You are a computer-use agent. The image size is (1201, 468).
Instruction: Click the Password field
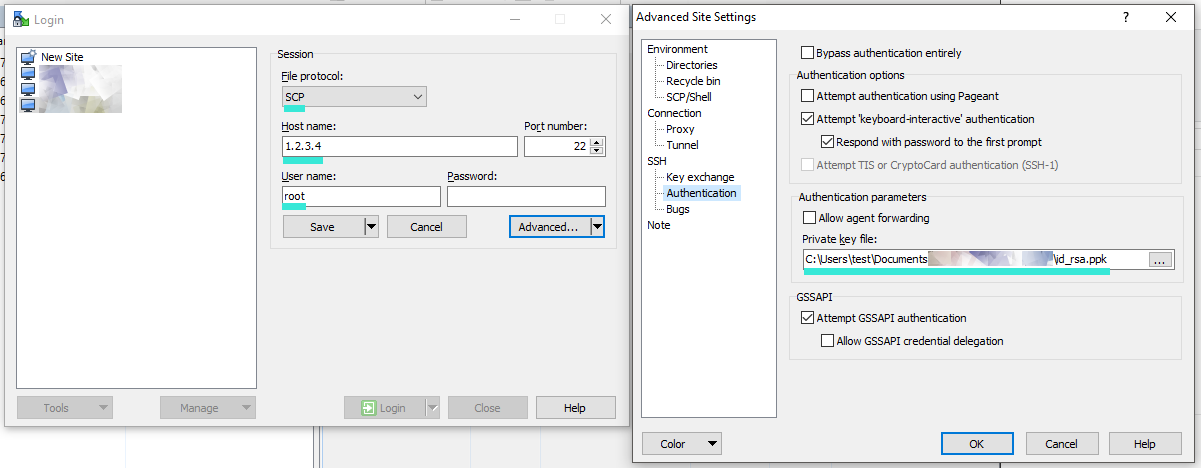pos(526,196)
